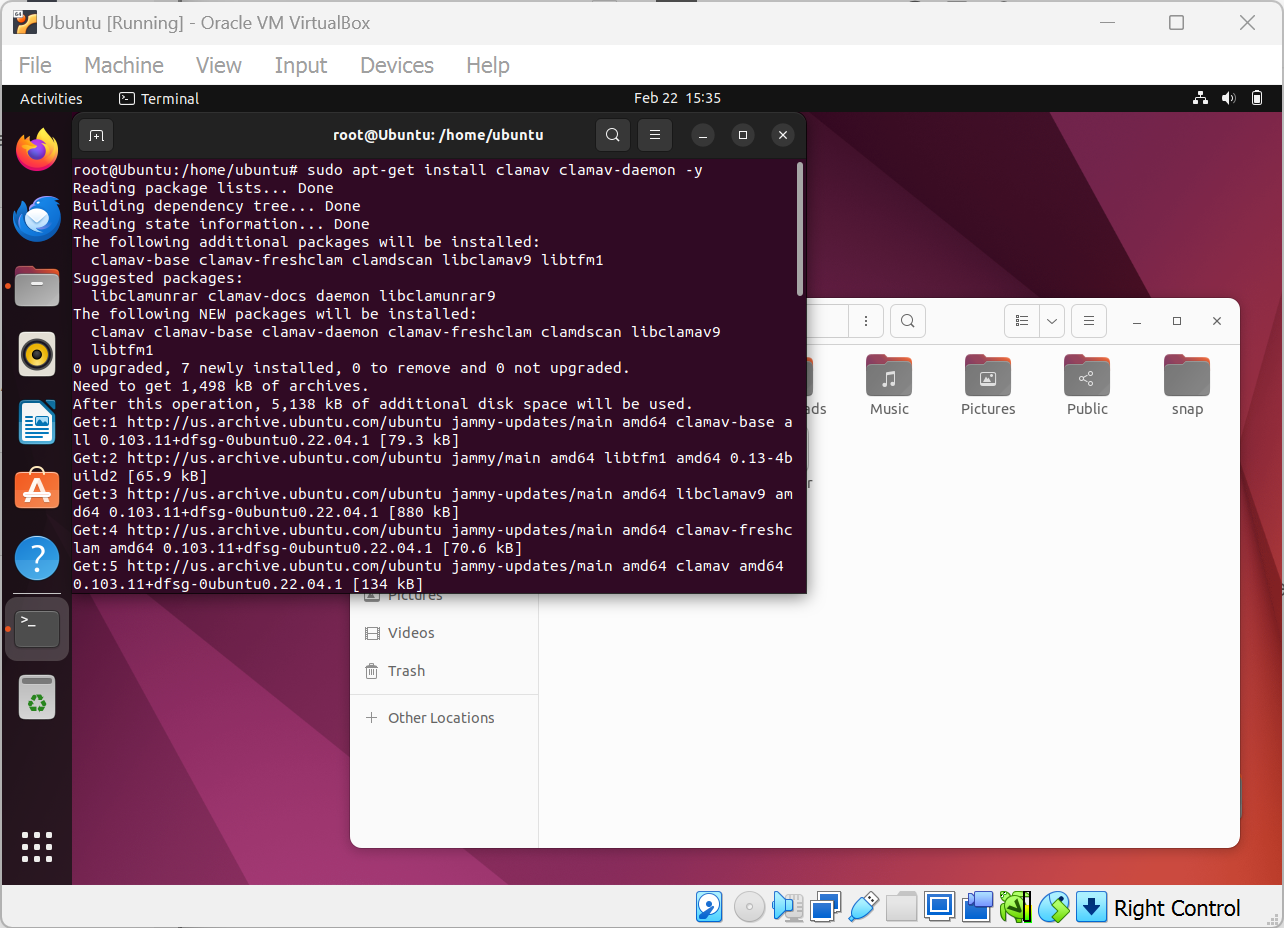Screen dimensions: 1284x928
Task: Click the video recording icon in VirtualBox status bar
Action: click(977, 907)
